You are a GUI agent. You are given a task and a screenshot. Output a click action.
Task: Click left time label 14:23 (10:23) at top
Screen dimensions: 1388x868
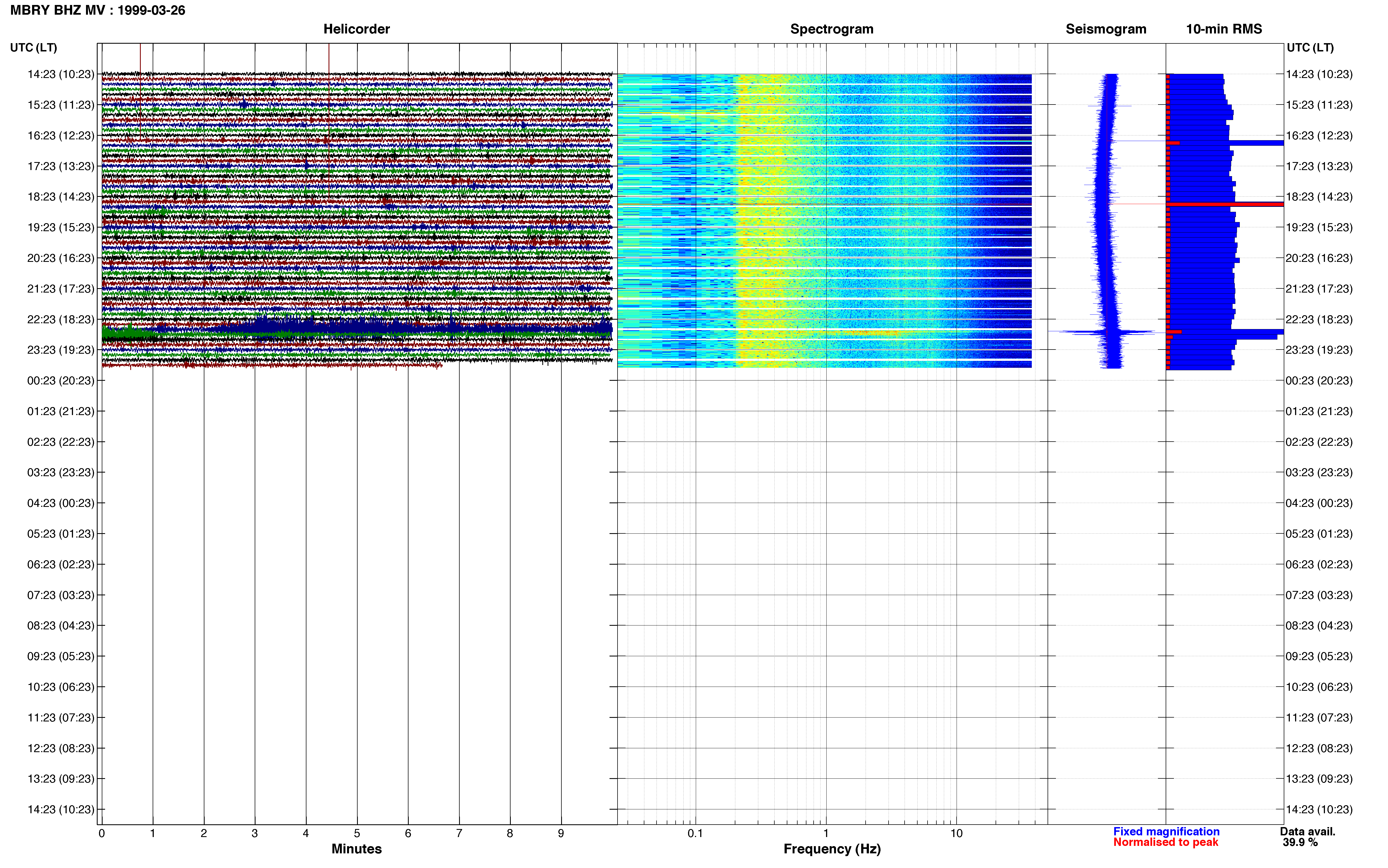pos(60,74)
